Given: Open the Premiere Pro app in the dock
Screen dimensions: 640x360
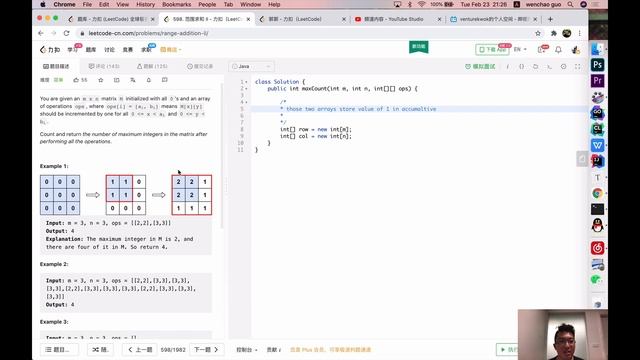Looking at the screenshot, I should point(598,80).
